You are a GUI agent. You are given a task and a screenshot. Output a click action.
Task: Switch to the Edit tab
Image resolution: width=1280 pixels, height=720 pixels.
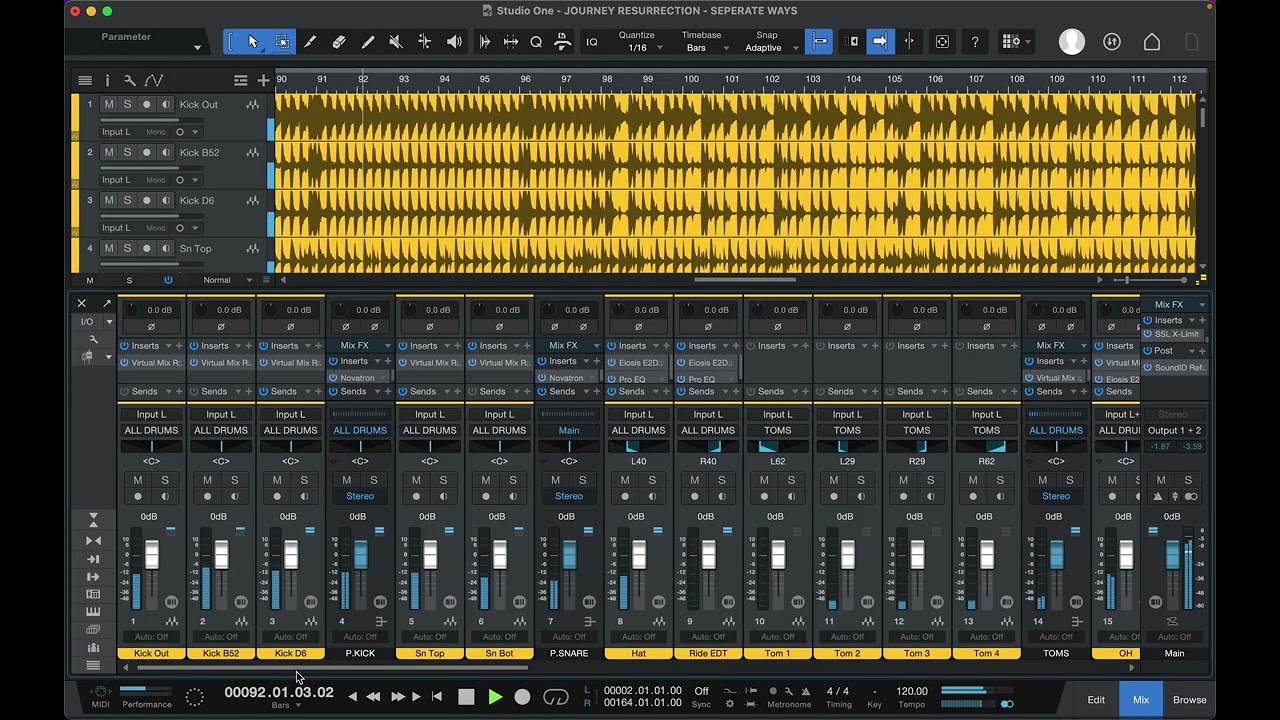pos(1096,700)
